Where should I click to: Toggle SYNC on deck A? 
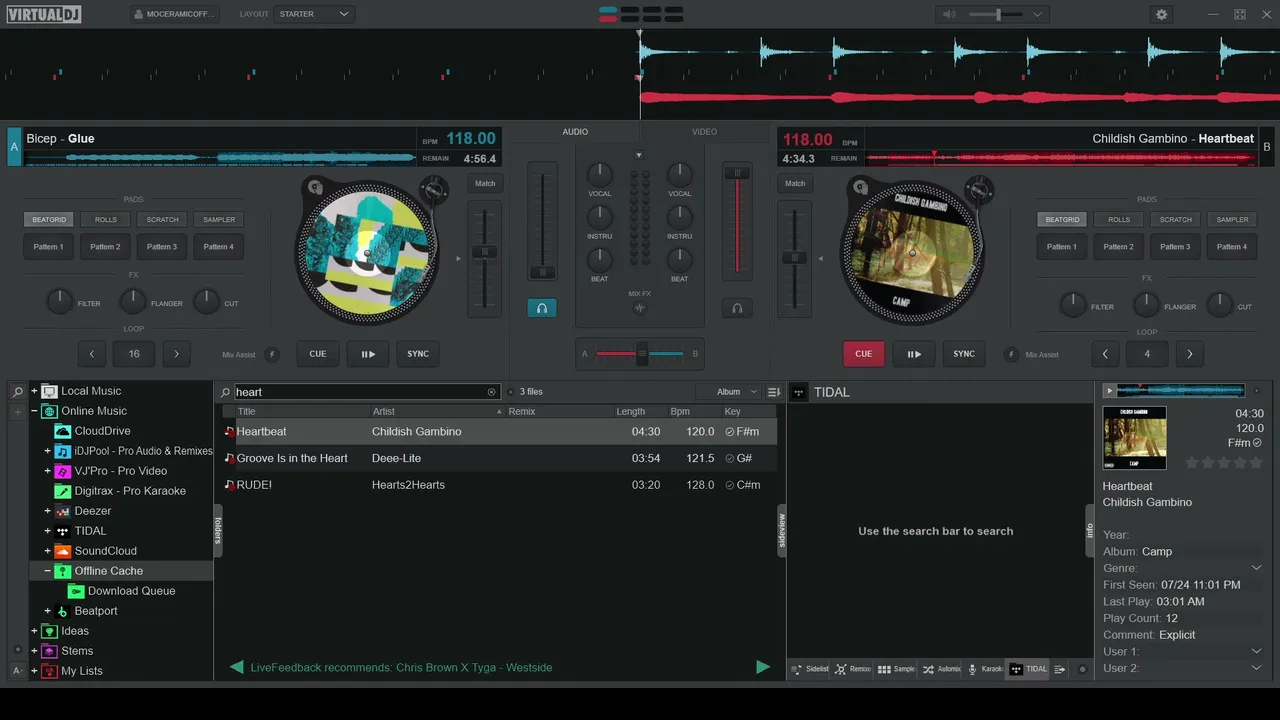coord(418,354)
